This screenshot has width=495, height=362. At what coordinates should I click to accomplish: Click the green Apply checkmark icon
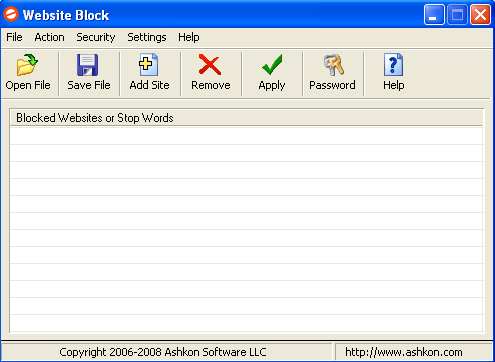pyautogui.click(x=272, y=65)
